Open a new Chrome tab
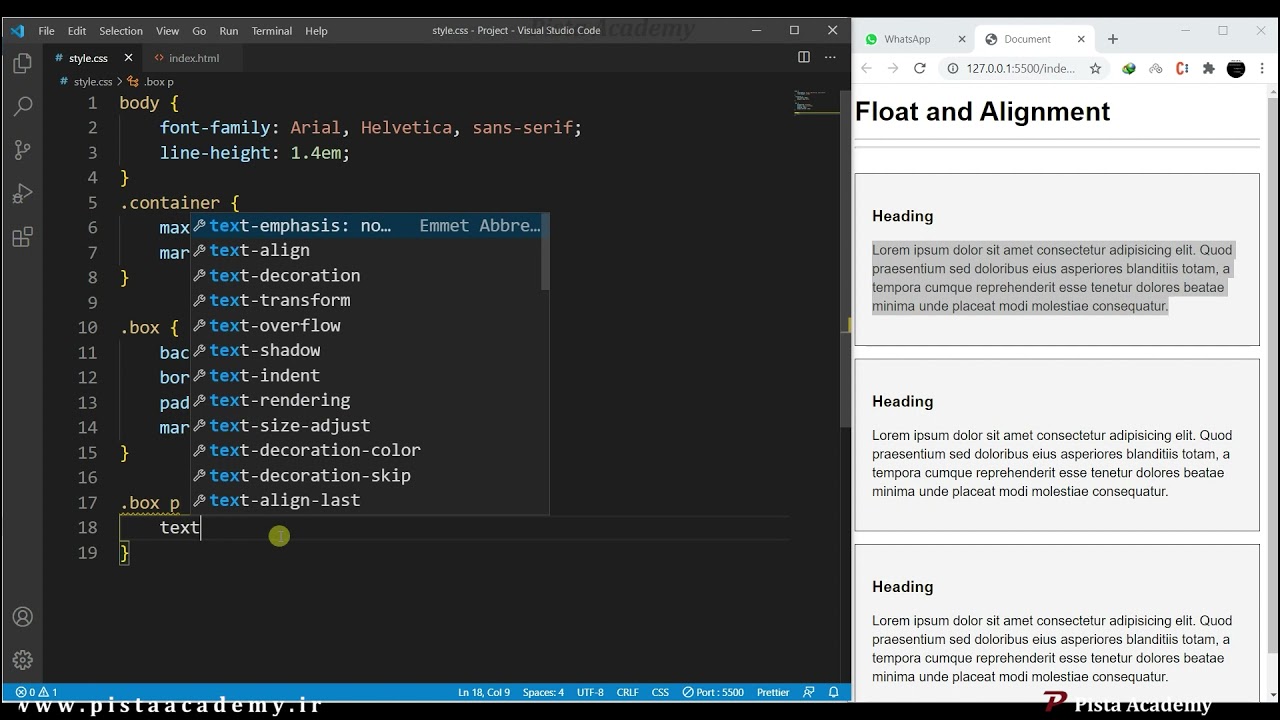The height and width of the screenshot is (720, 1280). [x=1113, y=39]
